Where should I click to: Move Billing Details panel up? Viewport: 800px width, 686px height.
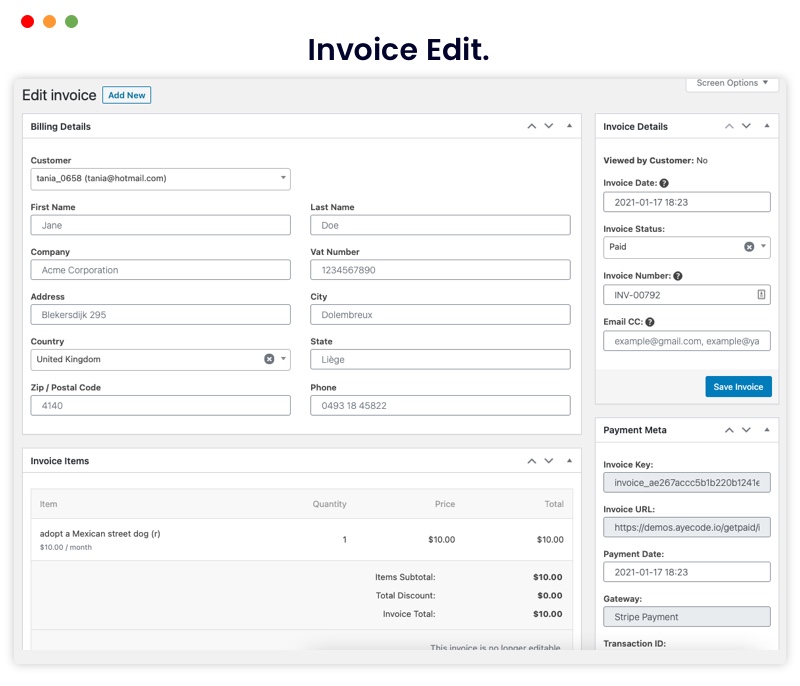[x=532, y=126]
